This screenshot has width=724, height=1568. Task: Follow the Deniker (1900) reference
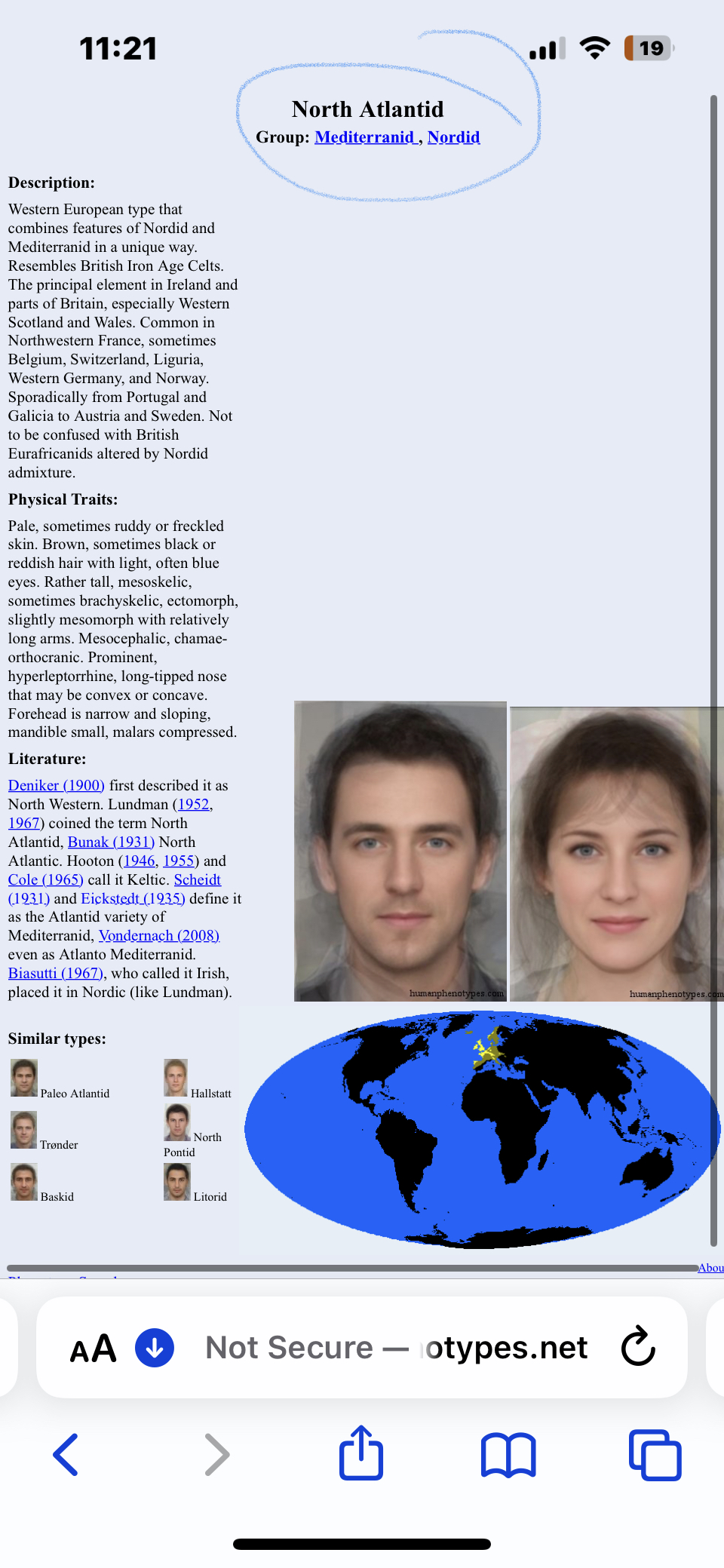point(57,785)
